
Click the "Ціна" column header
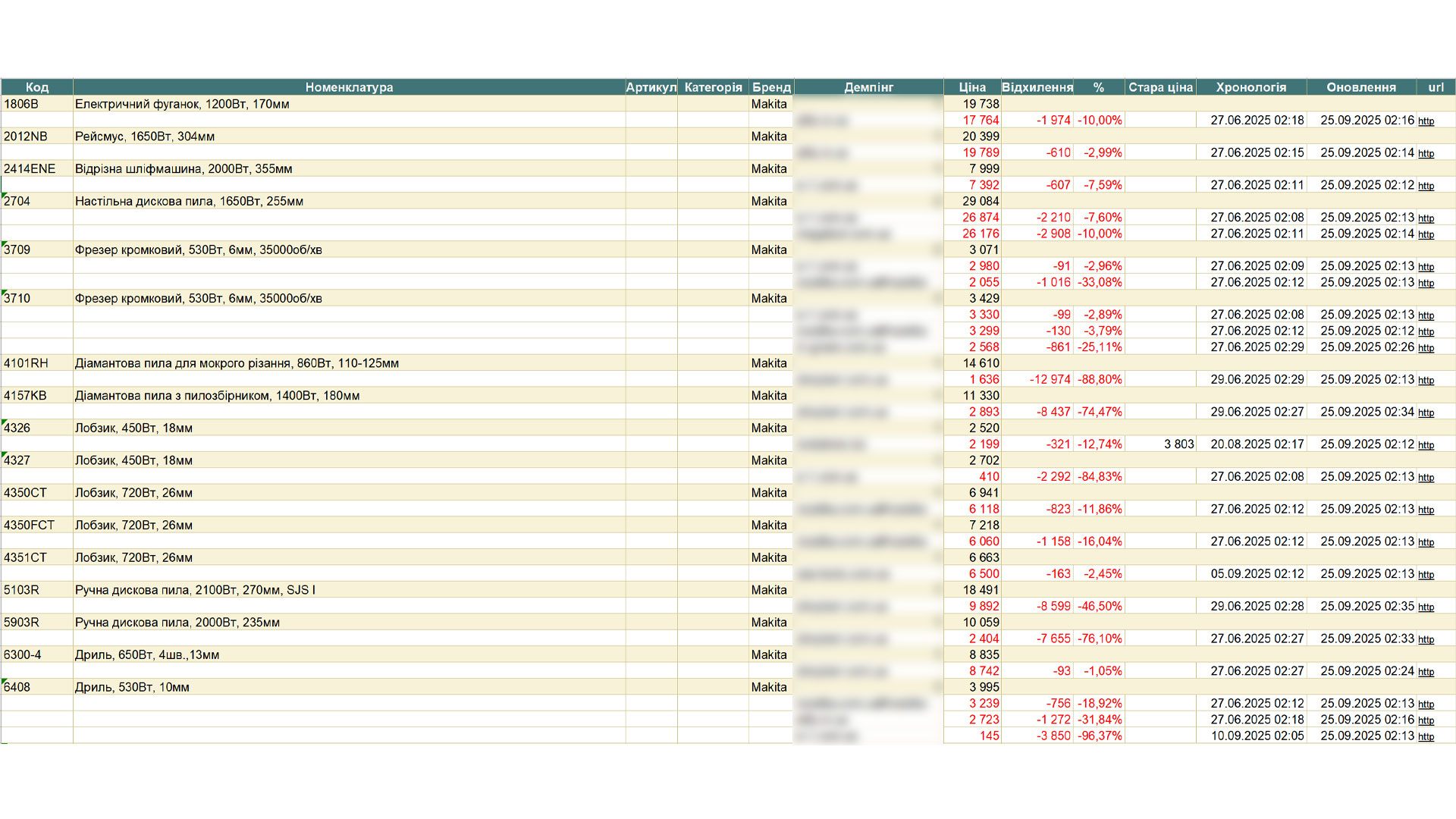(x=974, y=87)
